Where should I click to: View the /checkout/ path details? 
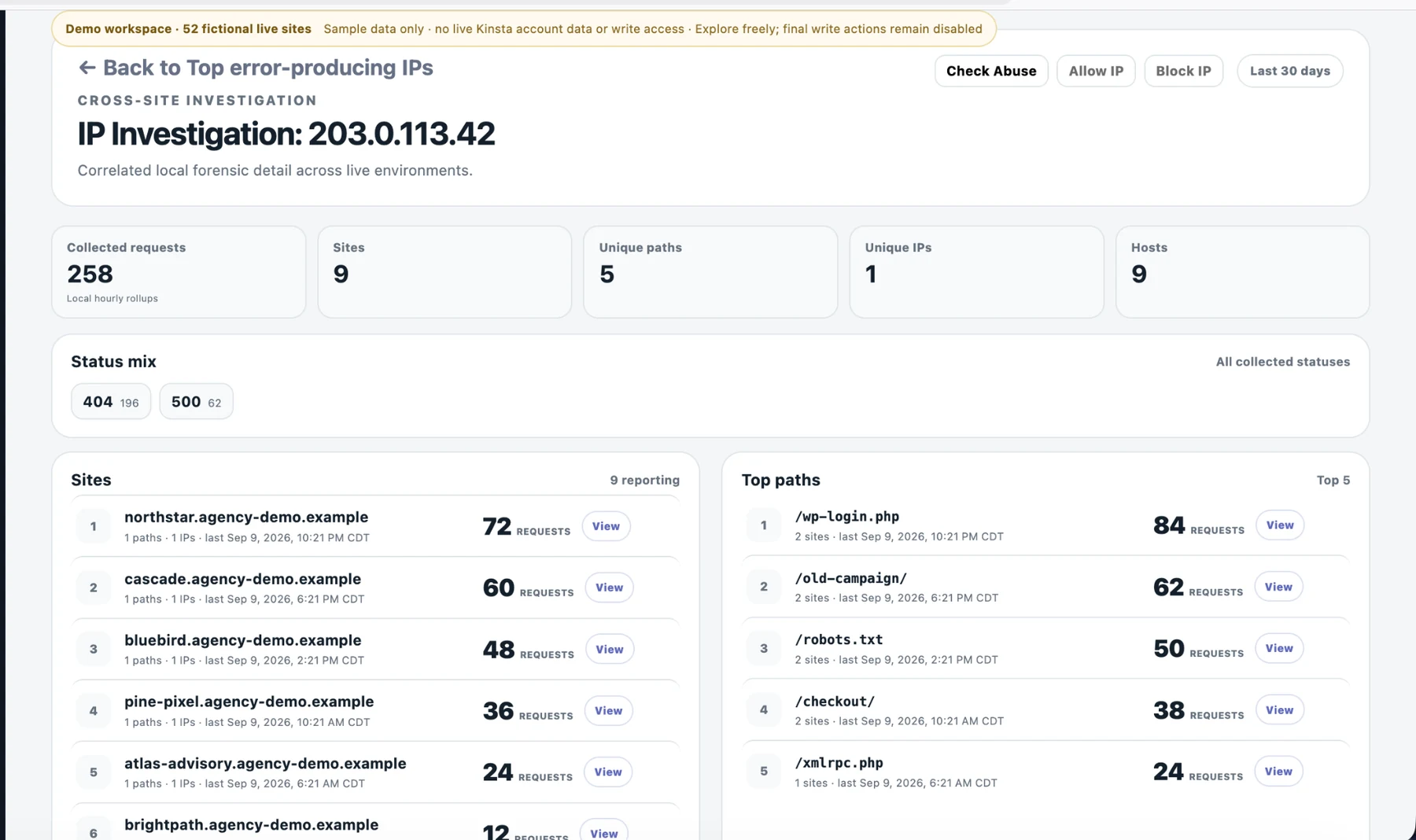tap(1279, 709)
